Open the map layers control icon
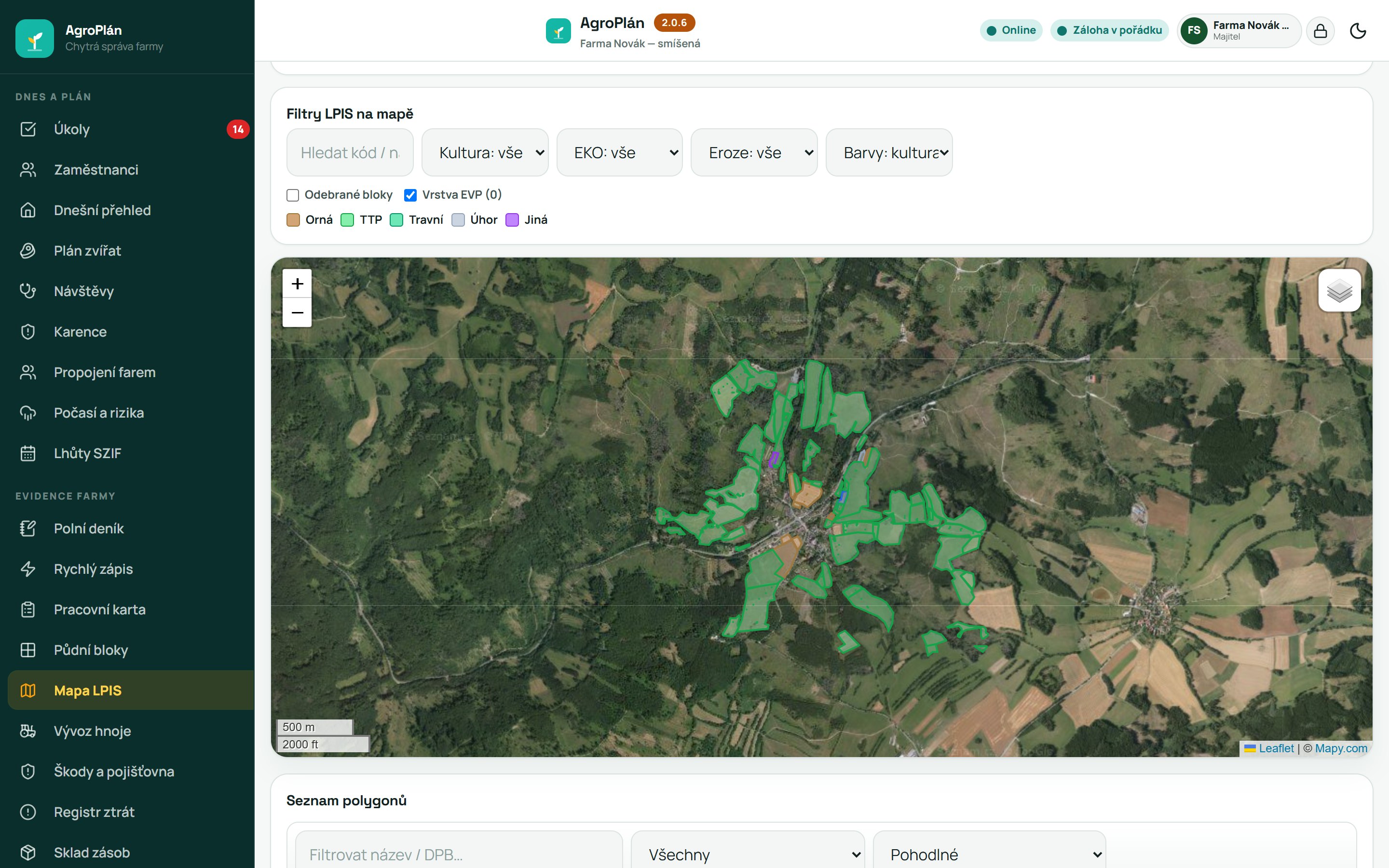This screenshot has width=1389, height=868. pyautogui.click(x=1339, y=290)
